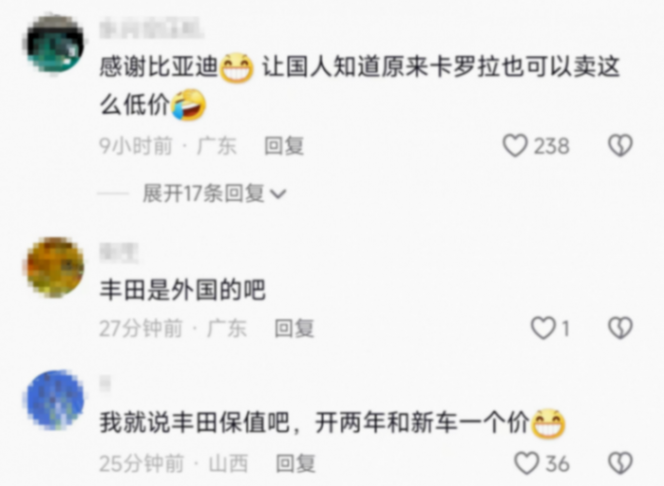This screenshot has width=664, height=486.
Task: Open the blue avatar profile
Action: pyautogui.click(x=55, y=400)
